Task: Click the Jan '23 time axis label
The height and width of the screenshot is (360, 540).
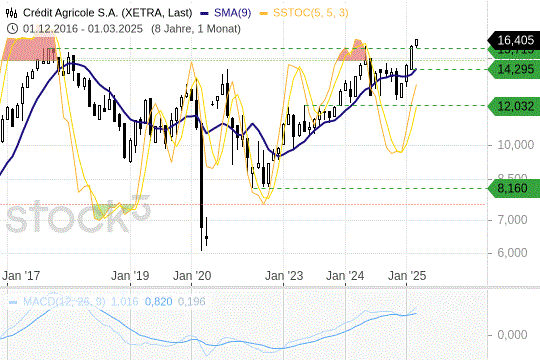Action: click(x=284, y=276)
